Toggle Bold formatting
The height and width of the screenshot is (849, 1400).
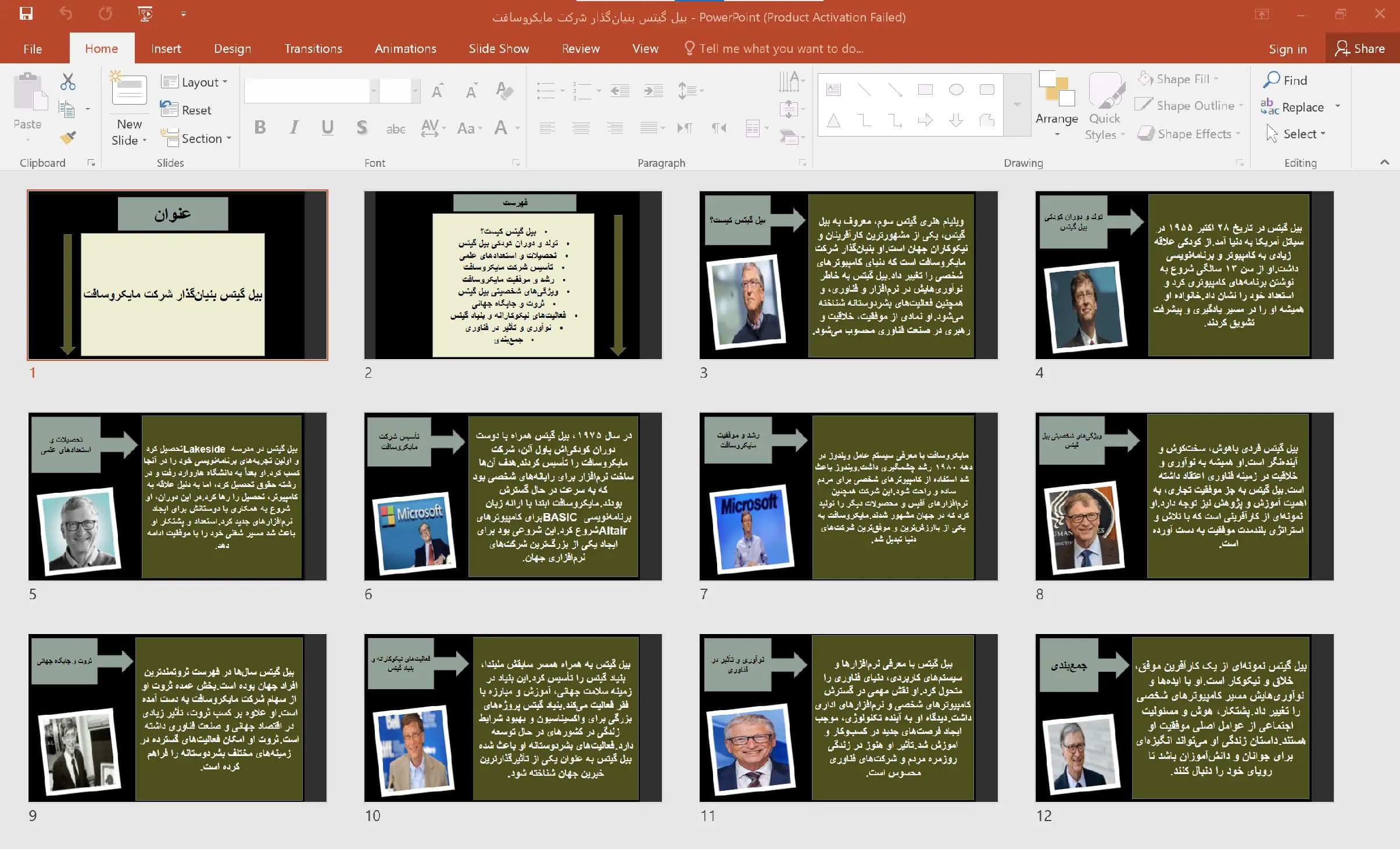pos(260,127)
